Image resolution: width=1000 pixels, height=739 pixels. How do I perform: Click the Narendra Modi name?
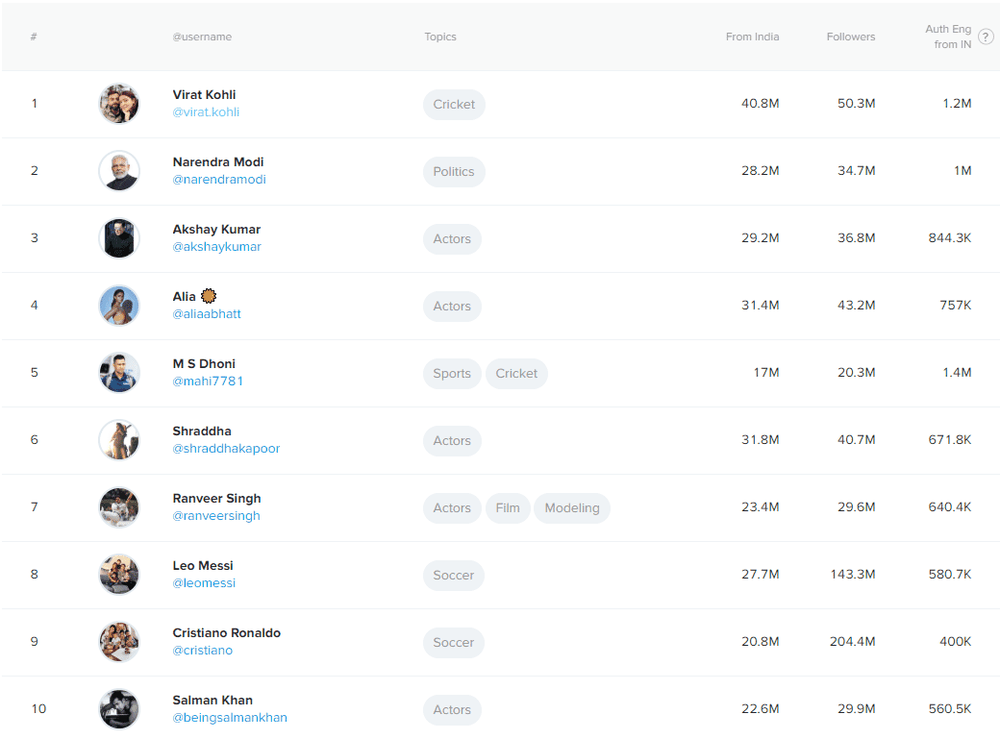tap(218, 163)
